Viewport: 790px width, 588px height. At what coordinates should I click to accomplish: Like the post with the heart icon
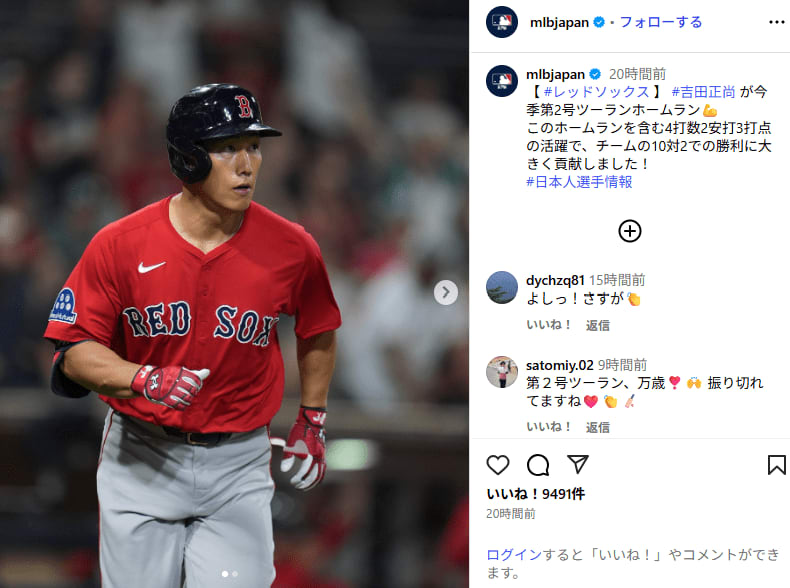pos(498,465)
